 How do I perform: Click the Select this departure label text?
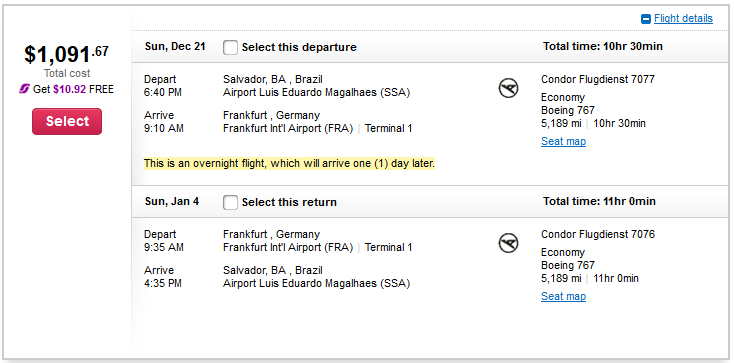pos(299,47)
